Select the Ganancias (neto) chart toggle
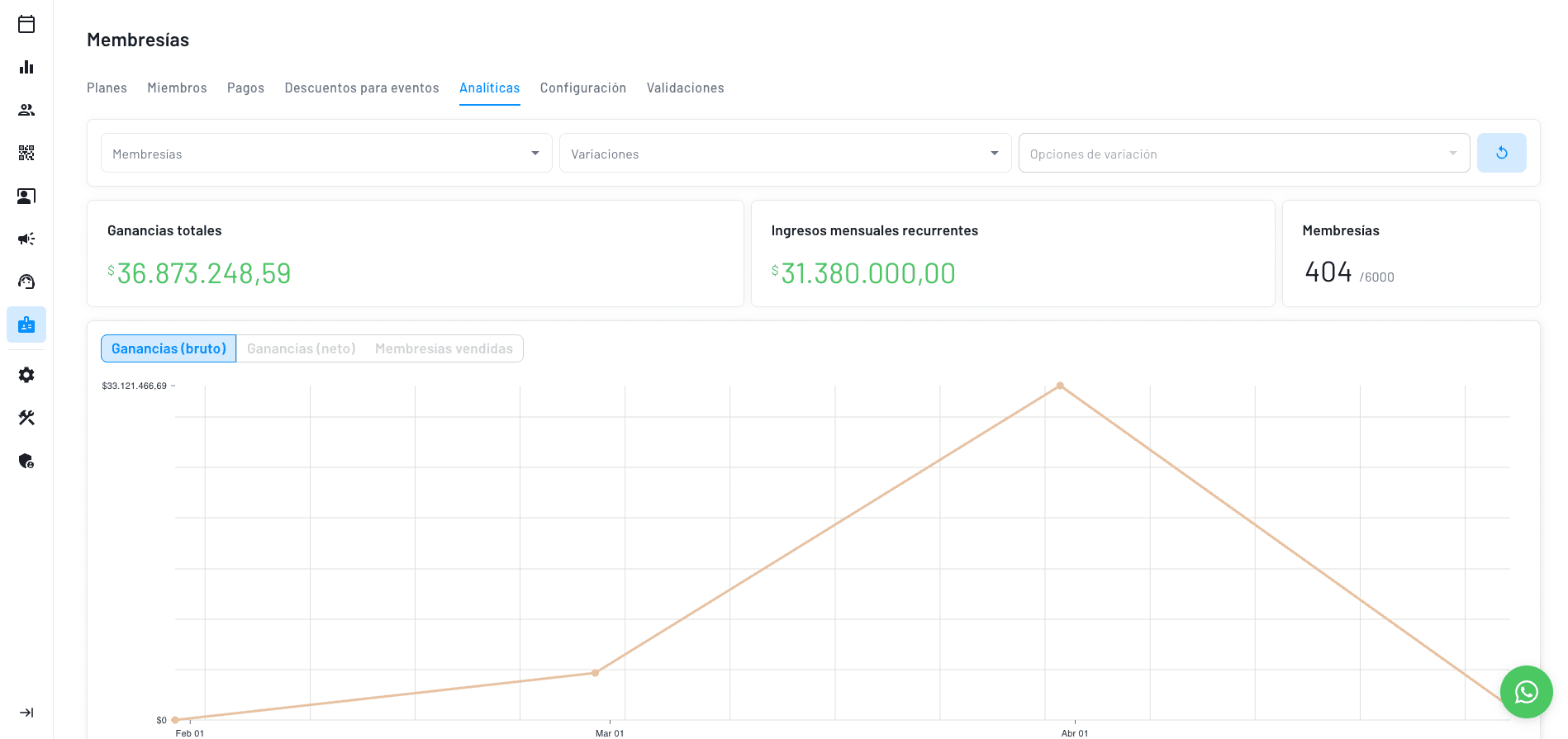1568x739 pixels. point(302,348)
